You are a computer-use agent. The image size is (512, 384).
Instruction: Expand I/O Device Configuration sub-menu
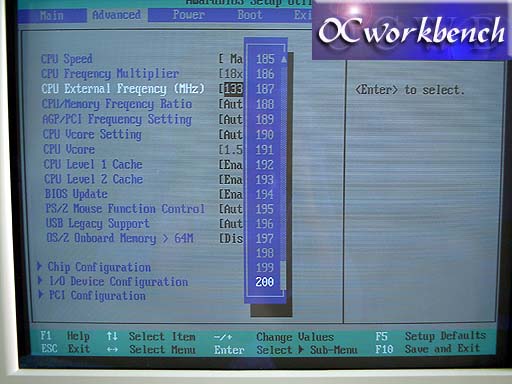(118, 282)
